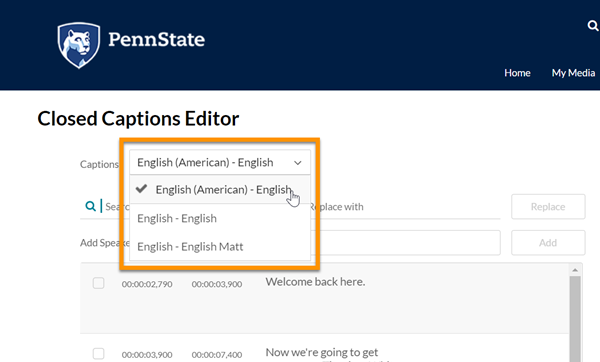Tick checkbox for Welcome back here caption
The height and width of the screenshot is (362, 600).
point(98,283)
